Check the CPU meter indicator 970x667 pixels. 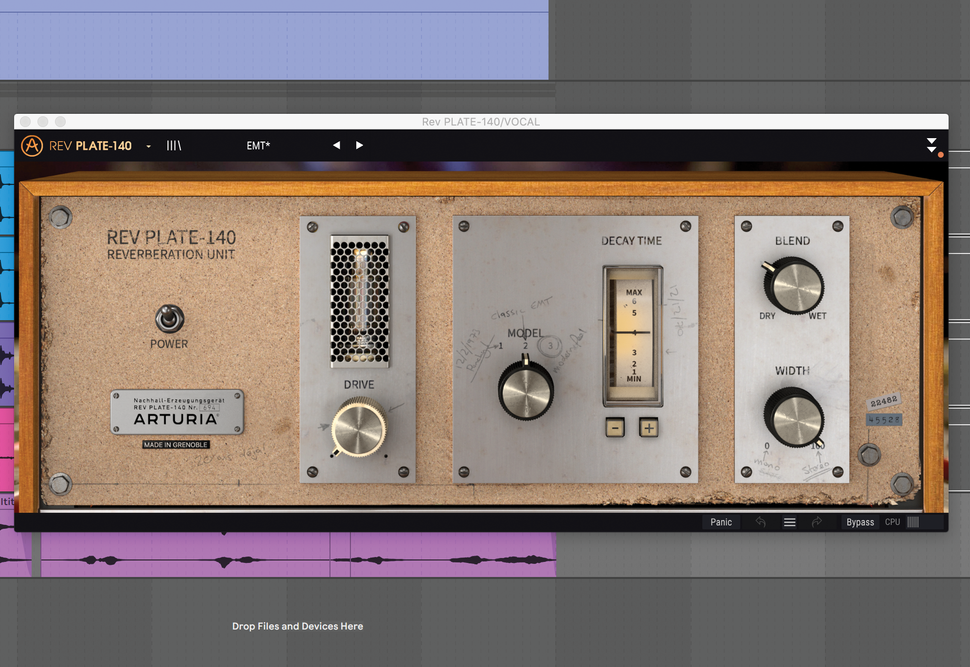(x=913, y=521)
